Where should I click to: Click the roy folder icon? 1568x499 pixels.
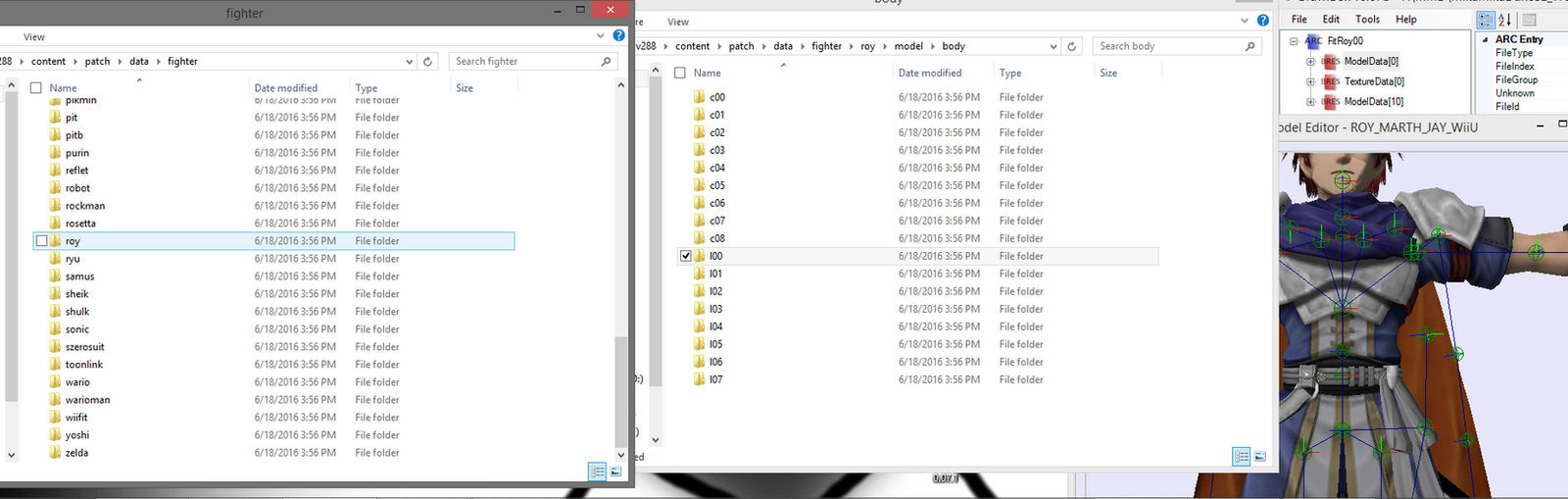click(56, 241)
